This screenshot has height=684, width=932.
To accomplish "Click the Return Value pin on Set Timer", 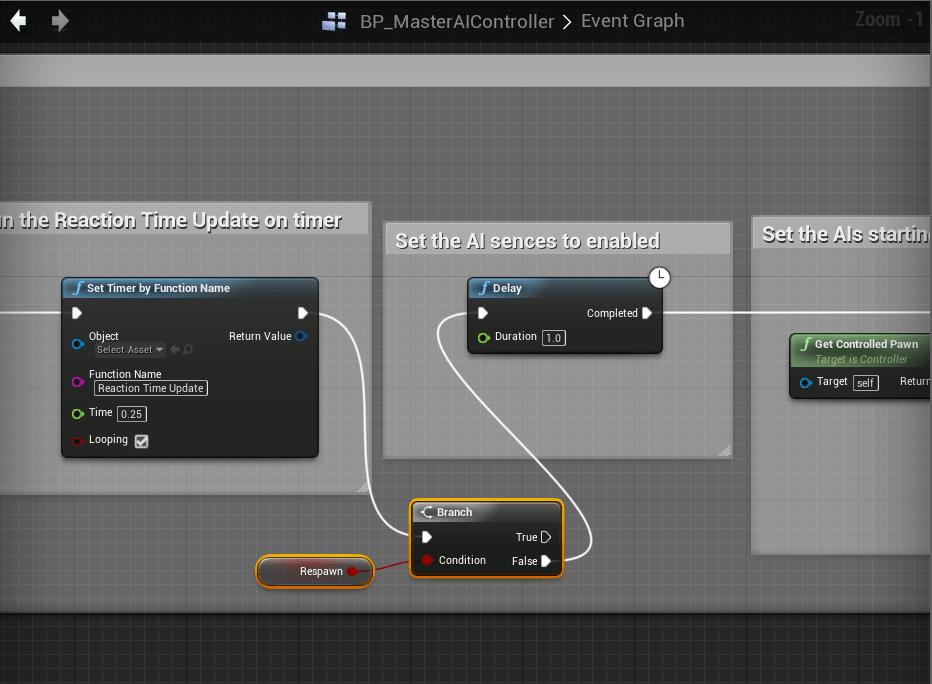I will 301,336.
